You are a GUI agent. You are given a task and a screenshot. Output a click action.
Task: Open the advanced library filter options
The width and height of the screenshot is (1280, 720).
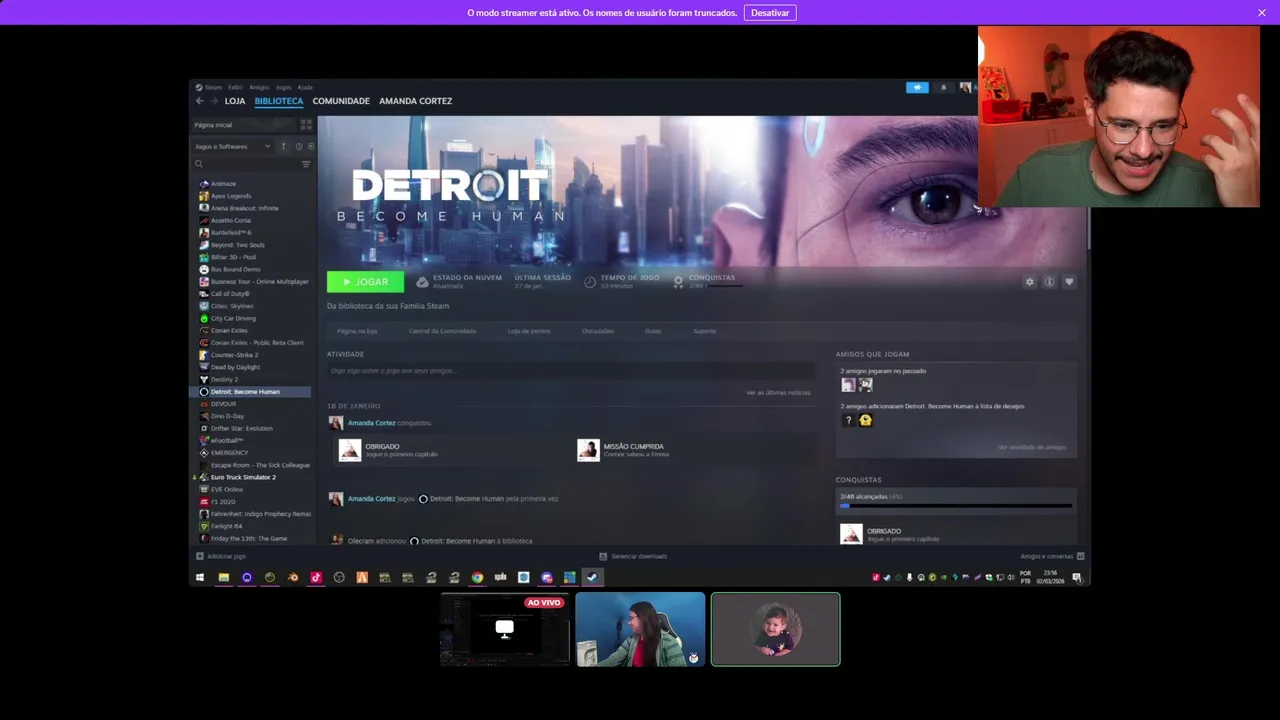point(306,164)
